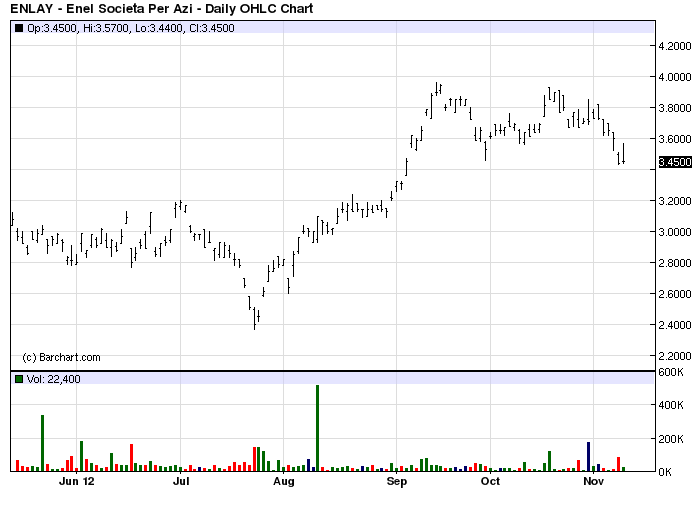This screenshot has height=512, width=700.
Task: Click the 'Sep' date axis label
Action: (397, 481)
